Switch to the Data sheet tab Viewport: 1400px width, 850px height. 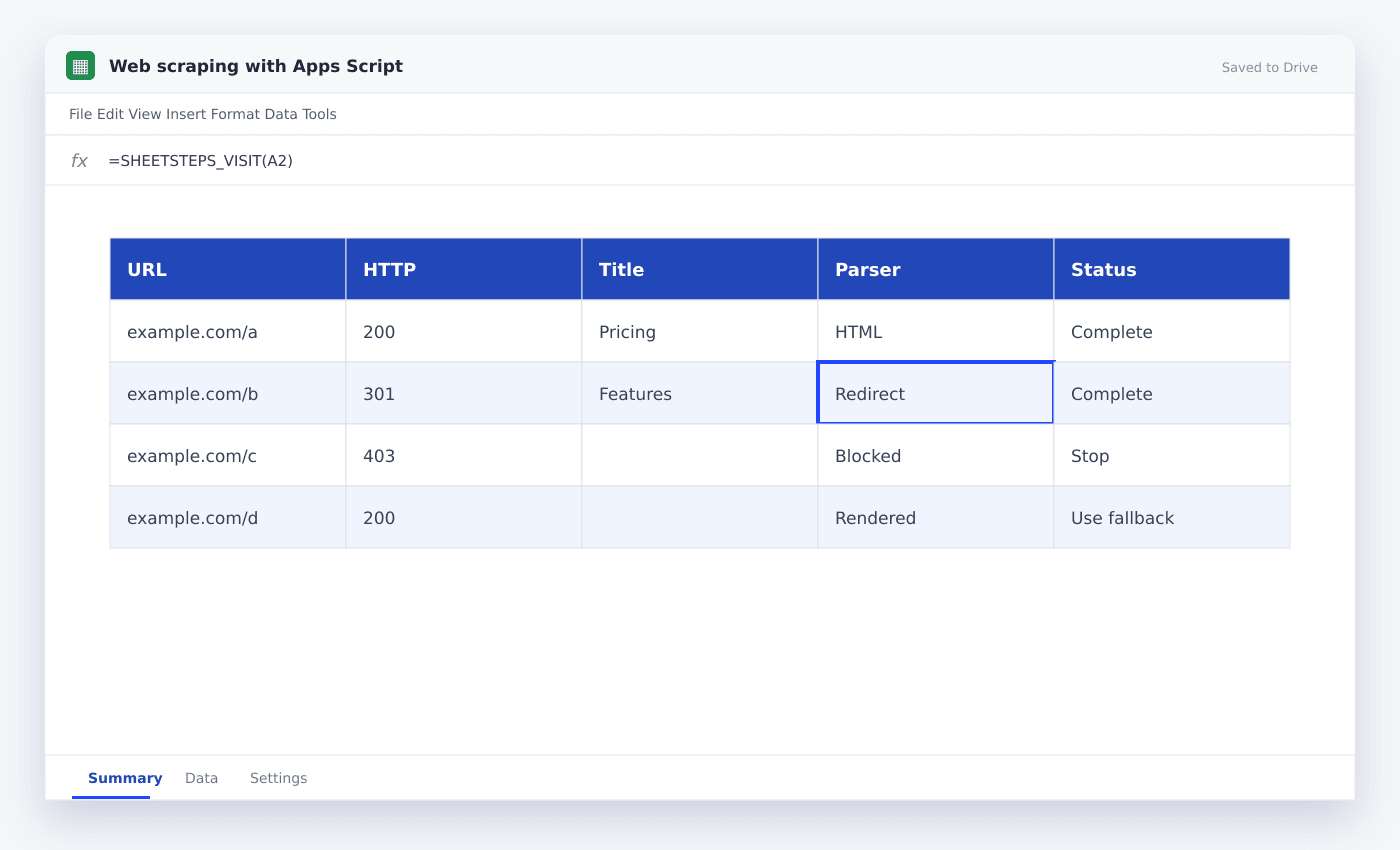(201, 778)
